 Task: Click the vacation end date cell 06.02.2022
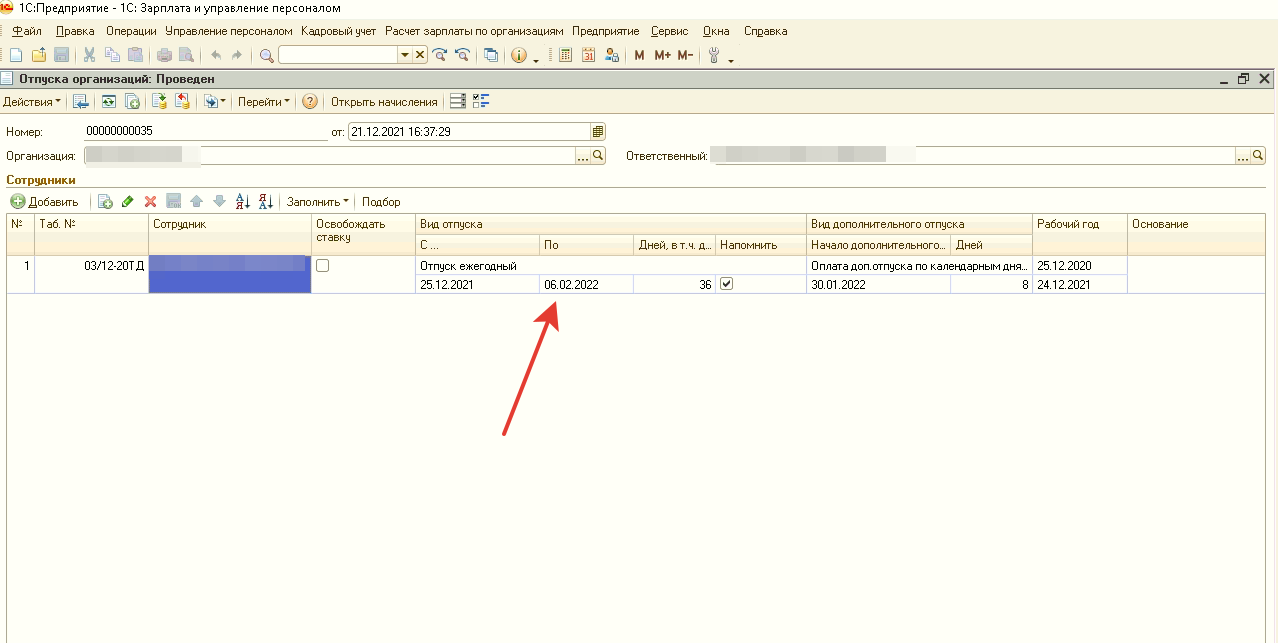[585, 285]
